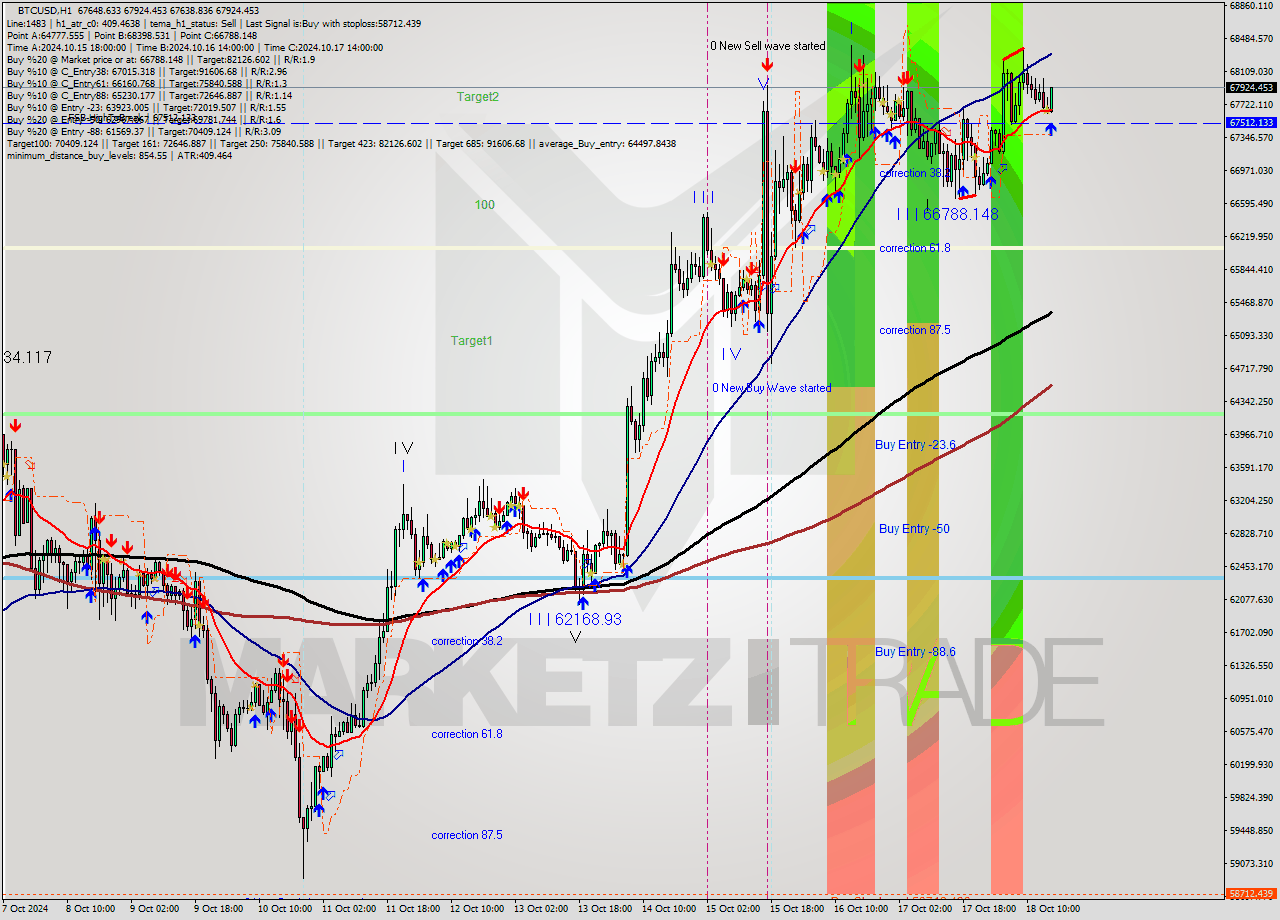Click the 64342.250 price axis label

[x=1252, y=402]
